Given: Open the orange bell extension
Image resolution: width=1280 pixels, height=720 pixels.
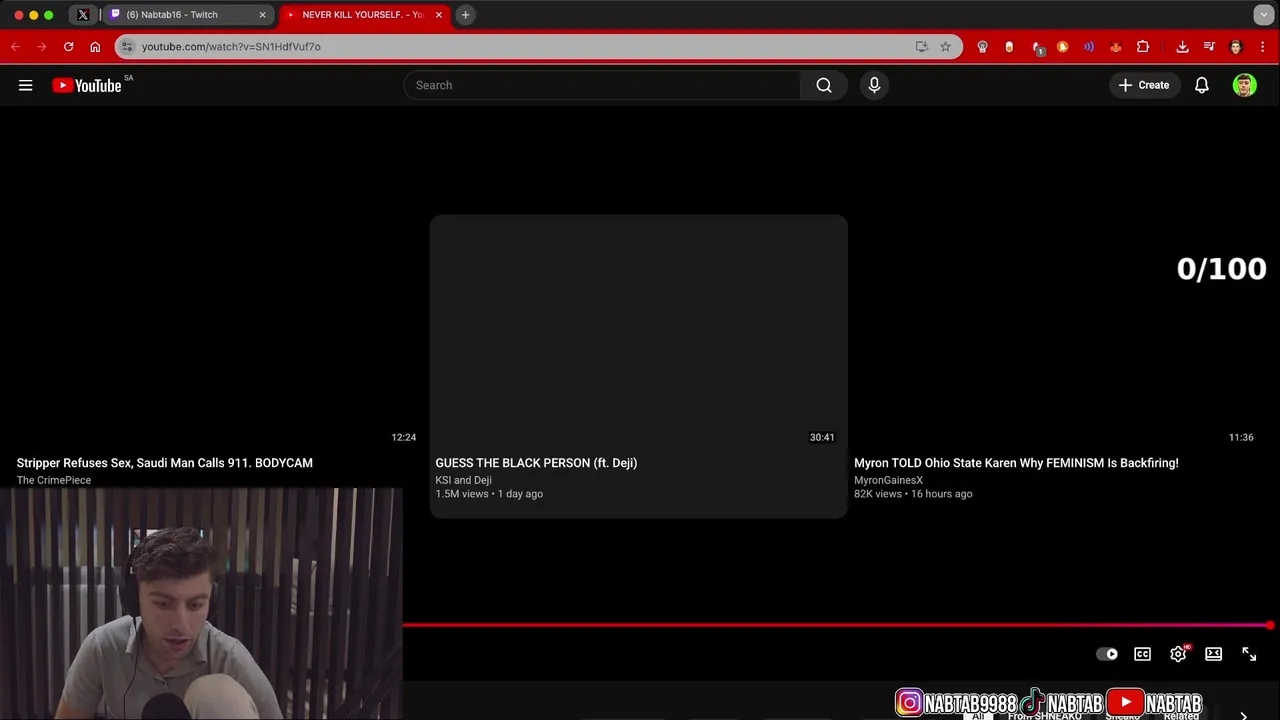Looking at the screenshot, I should pos(1062,47).
